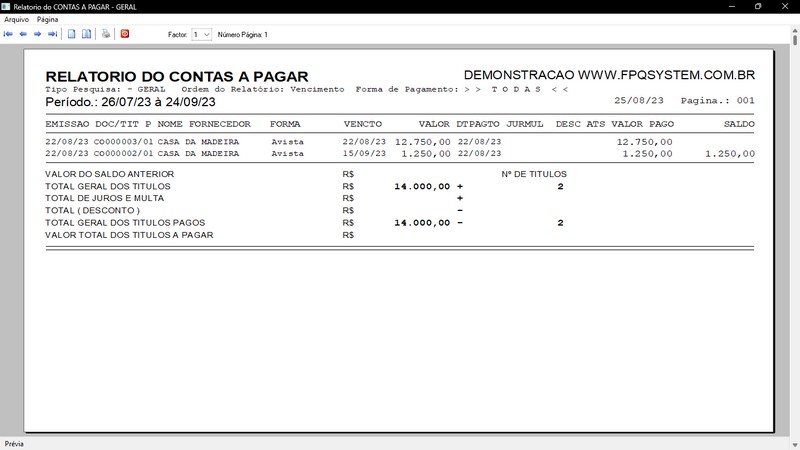Click the 1.250,00 SALDO value
This screenshot has height=450, width=800.
(730, 154)
